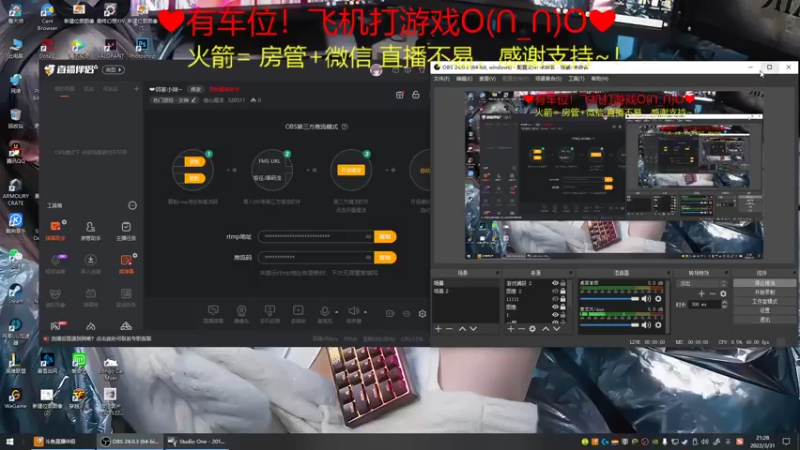Adjust Mic/Aux volume slider

tap(610, 325)
